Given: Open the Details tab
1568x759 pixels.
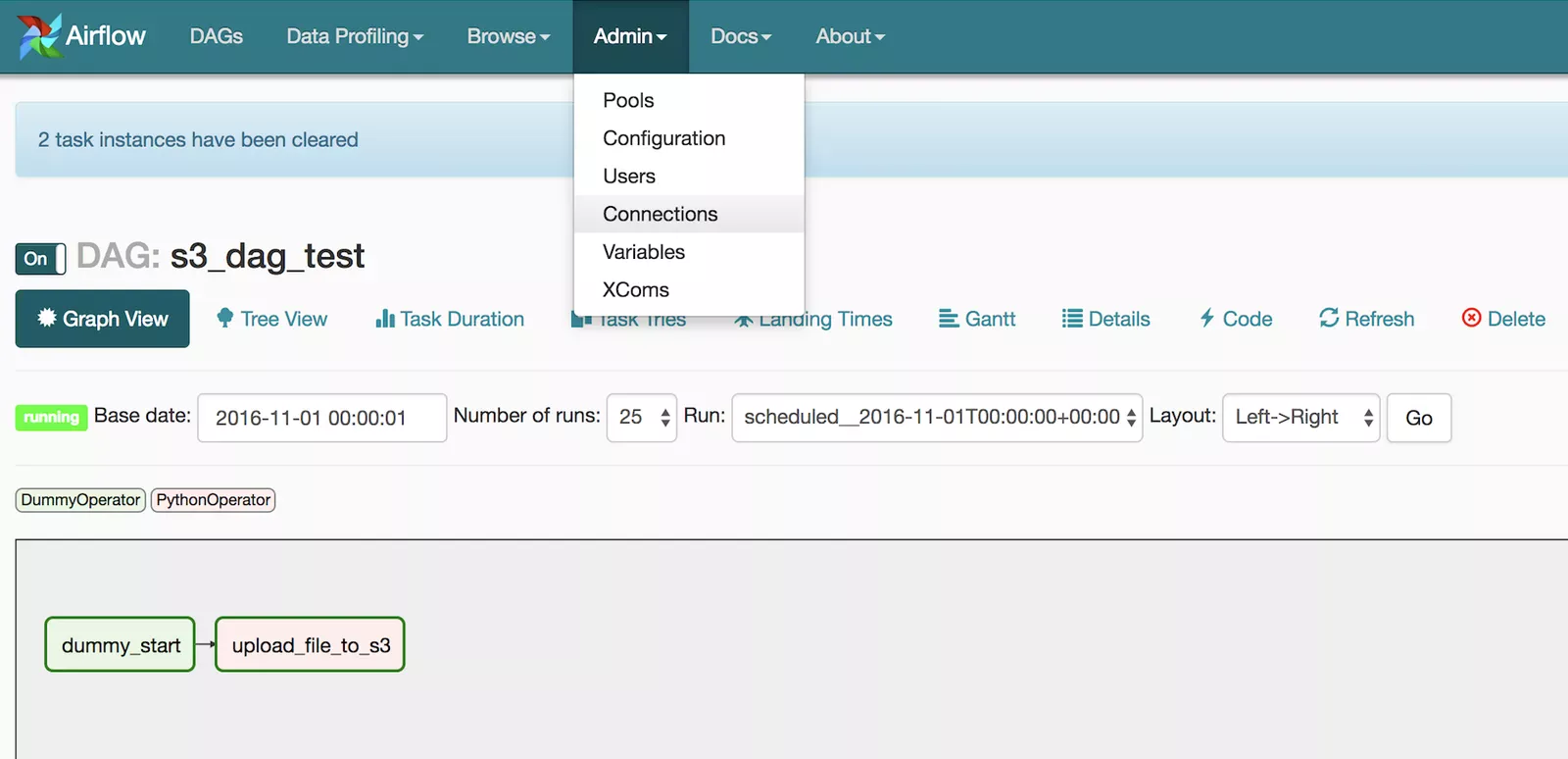Looking at the screenshot, I should [1105, 319].
